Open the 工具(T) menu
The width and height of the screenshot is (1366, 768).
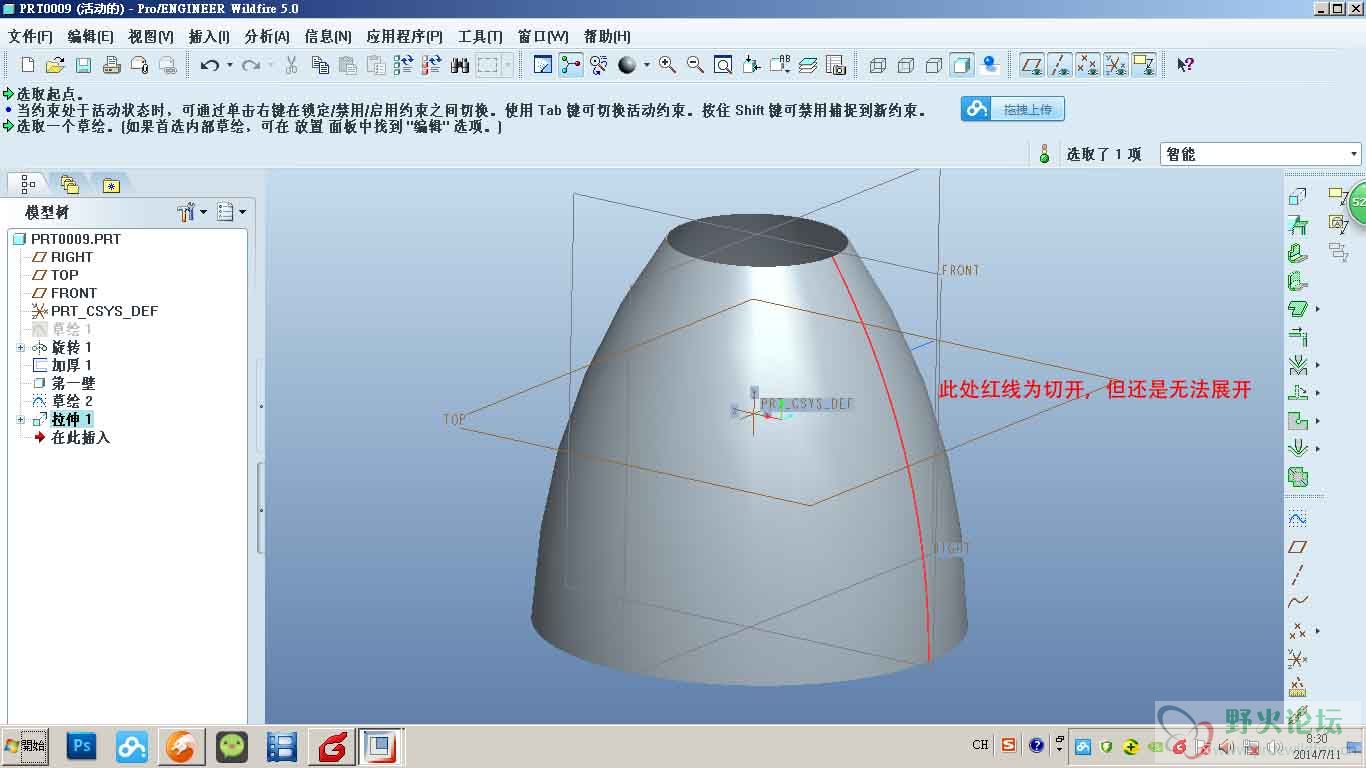(480, 36)
